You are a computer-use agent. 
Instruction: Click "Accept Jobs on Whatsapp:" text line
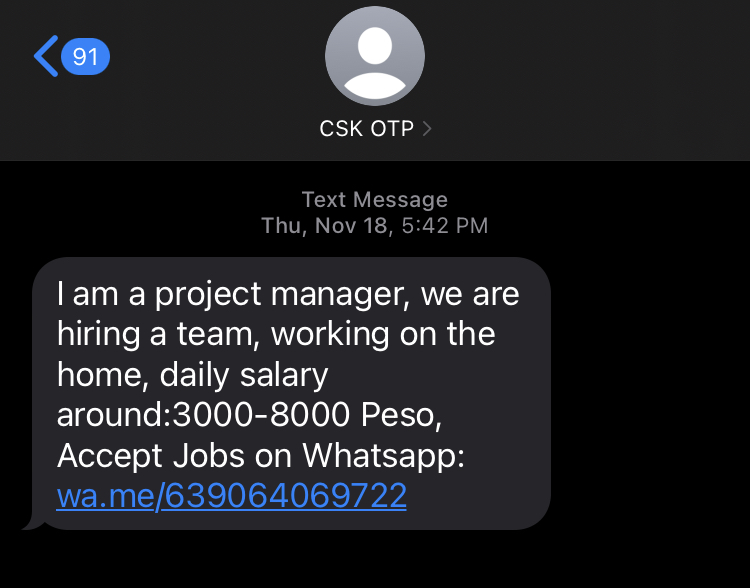click(x=261, y=455)
